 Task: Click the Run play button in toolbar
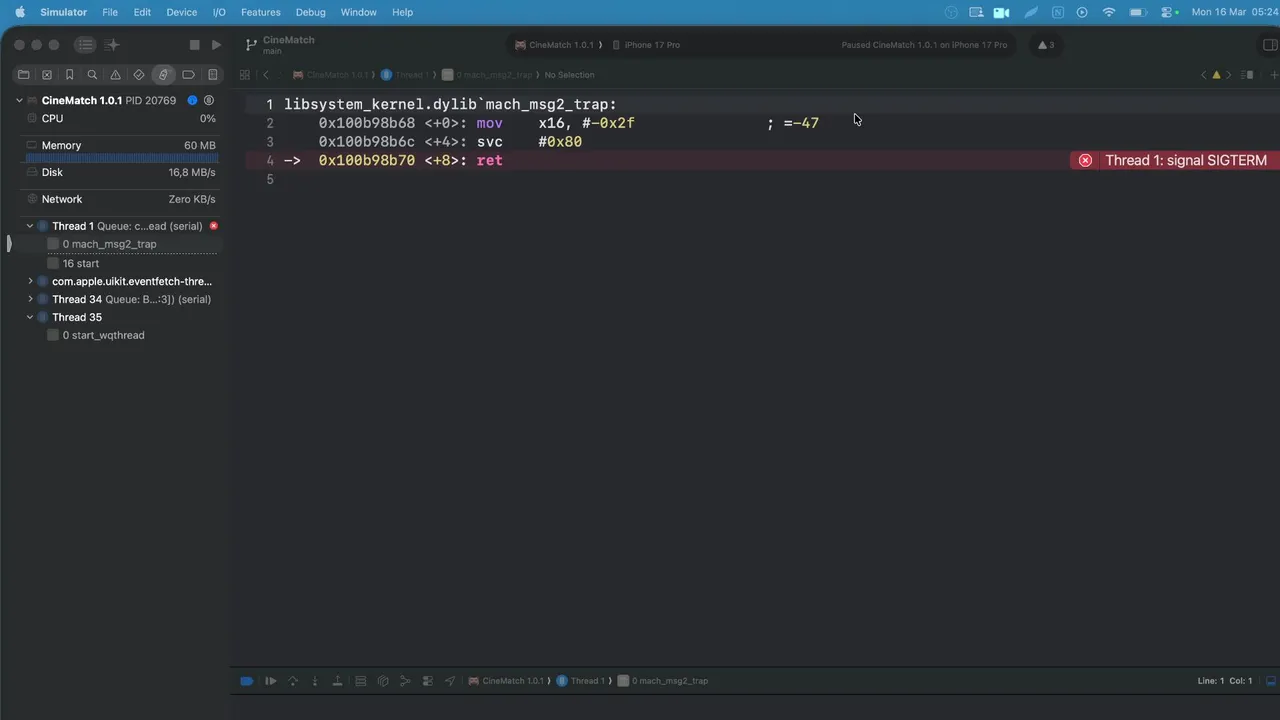pyautogui.click(x=216, y=45)
